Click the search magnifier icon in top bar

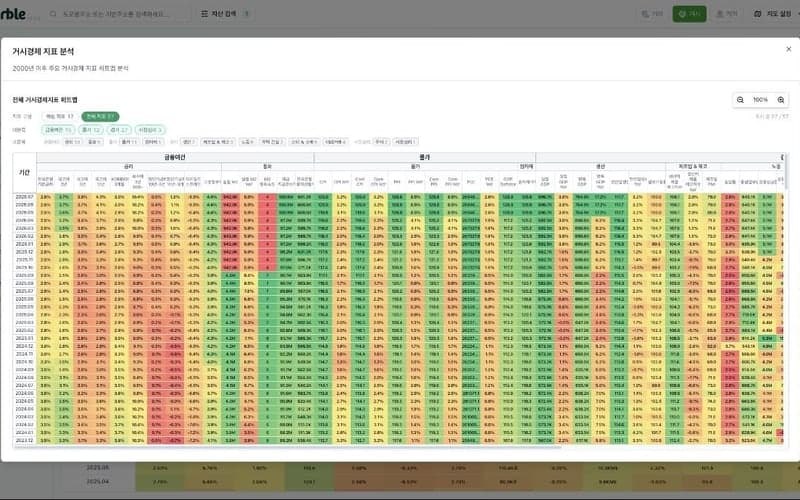[x=53, y=14]
